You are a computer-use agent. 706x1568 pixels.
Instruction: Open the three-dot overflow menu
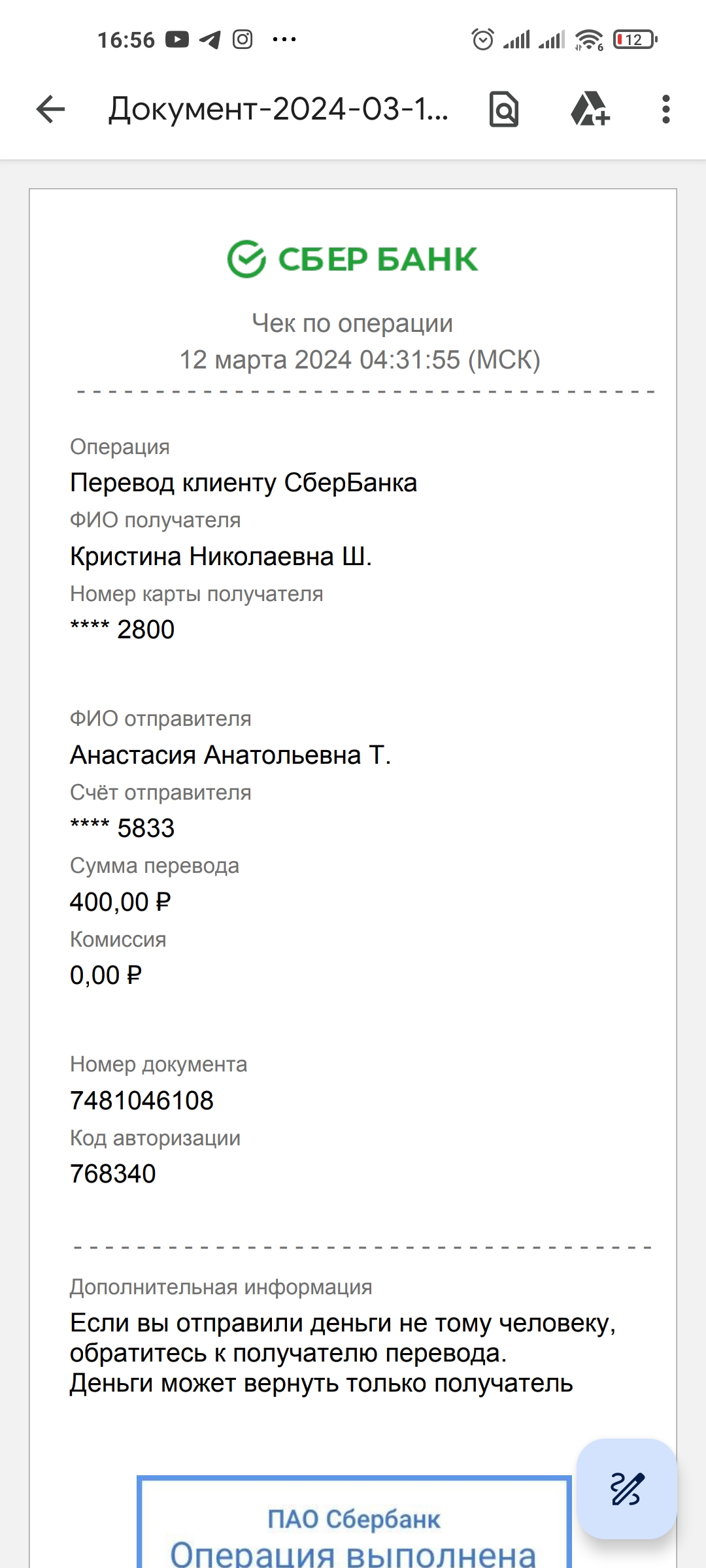click(x=665, y=109)
